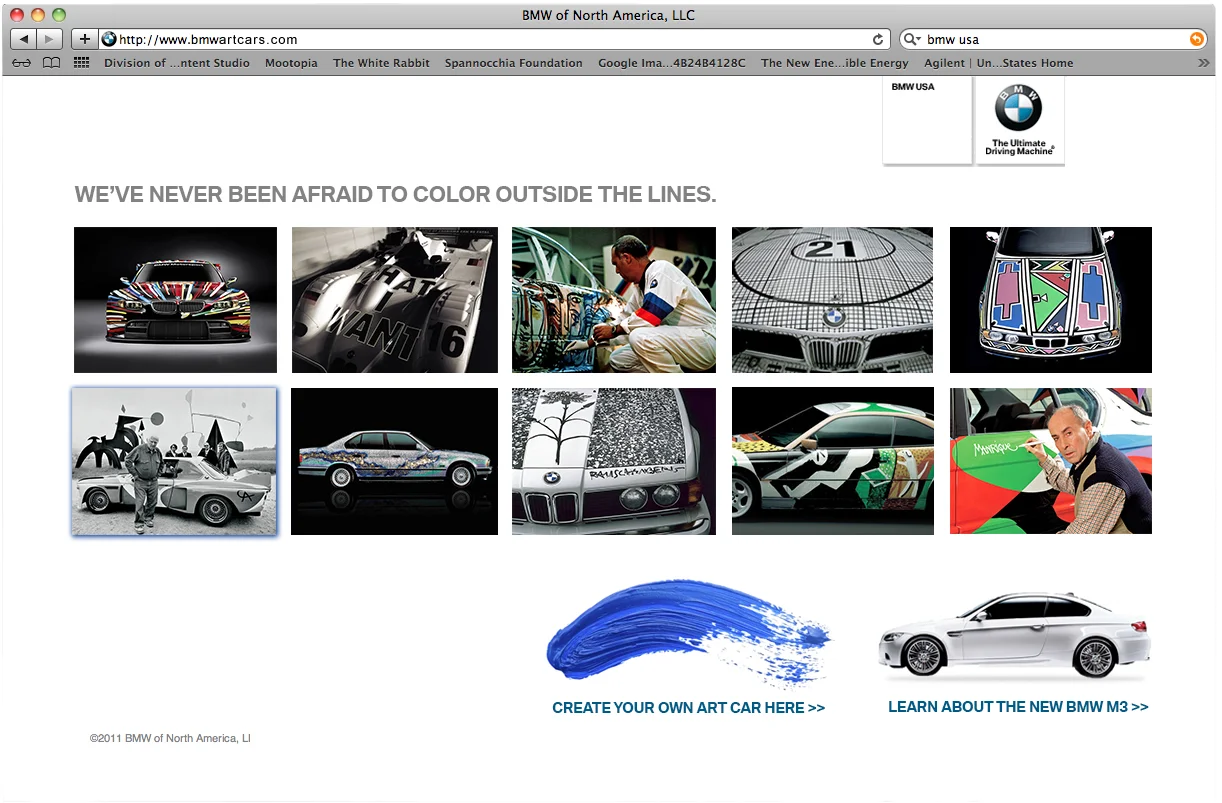Image resolution: width=1222 pixels, height=803 pixels.
Task: Open the Mootopia bookmark
Action: pyautogui.click(x=291, y=63)
